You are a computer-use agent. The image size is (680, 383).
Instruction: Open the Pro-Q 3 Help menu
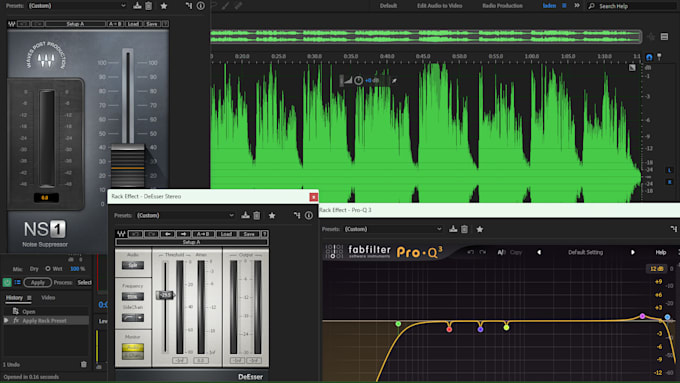click(x=660, y=252)
